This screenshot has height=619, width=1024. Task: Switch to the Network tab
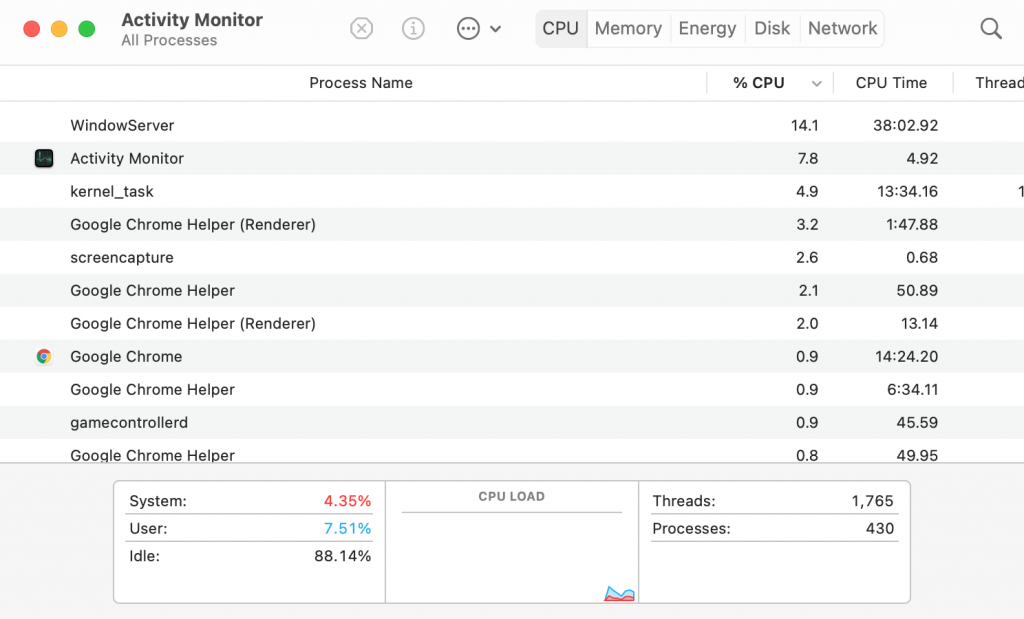click(x=842, y=28)
